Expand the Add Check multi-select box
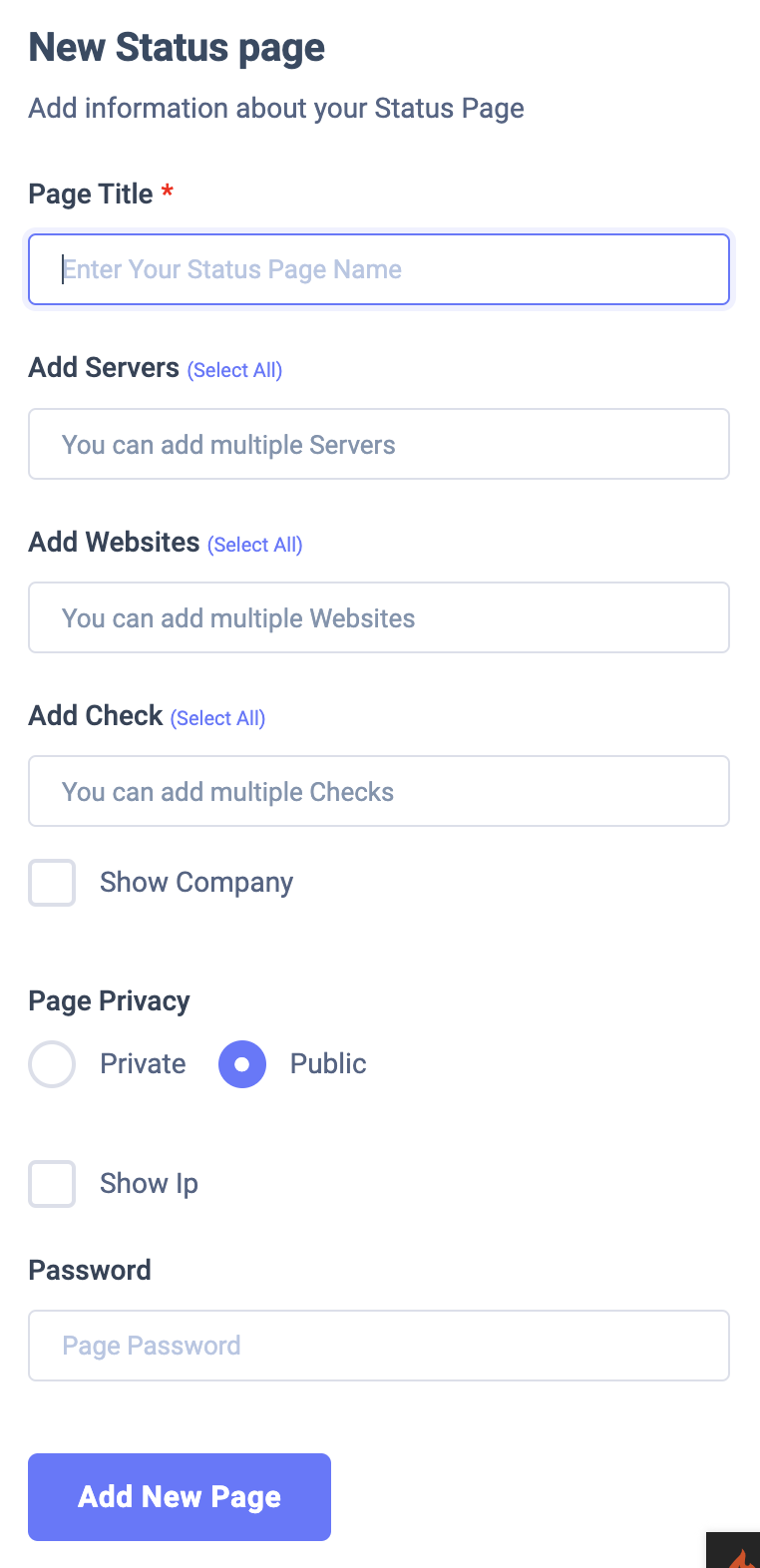The width and height of the screenshot is (760, 1568). pyautogui.click(x=379, y=791)
